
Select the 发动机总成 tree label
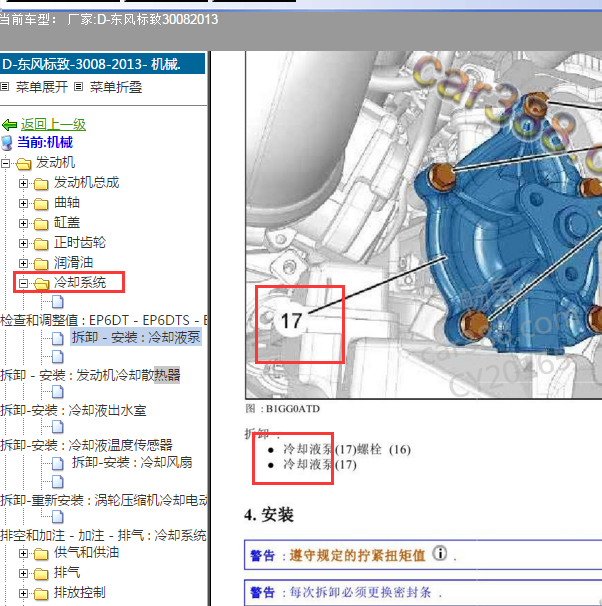tap(87, 182)
